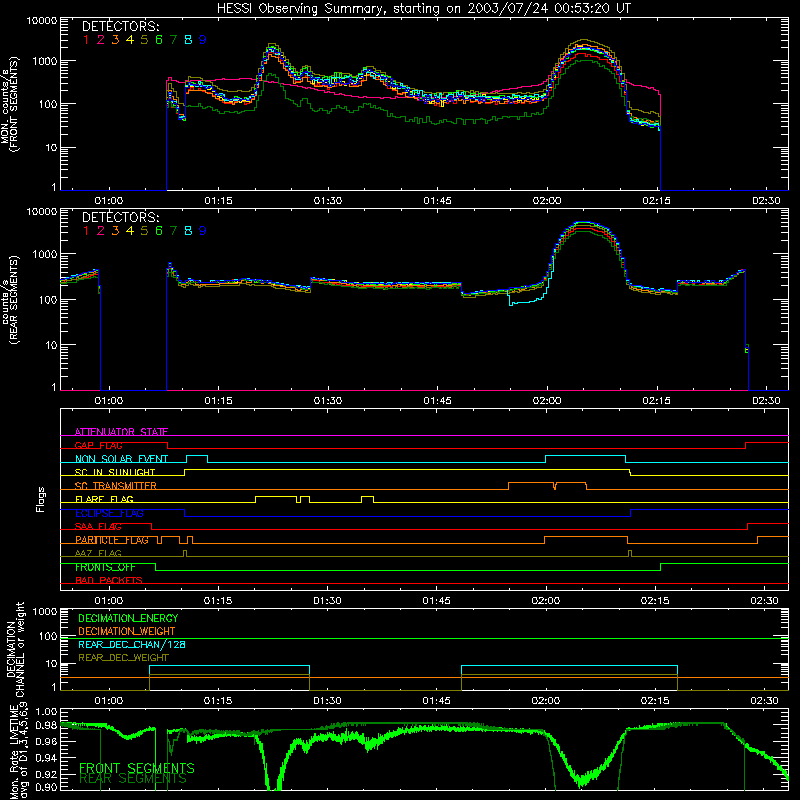The image size is (800, 800).
Task: Click the DETECTORS: heading in the rear segments plot
Action: click(x=120, y=218)
